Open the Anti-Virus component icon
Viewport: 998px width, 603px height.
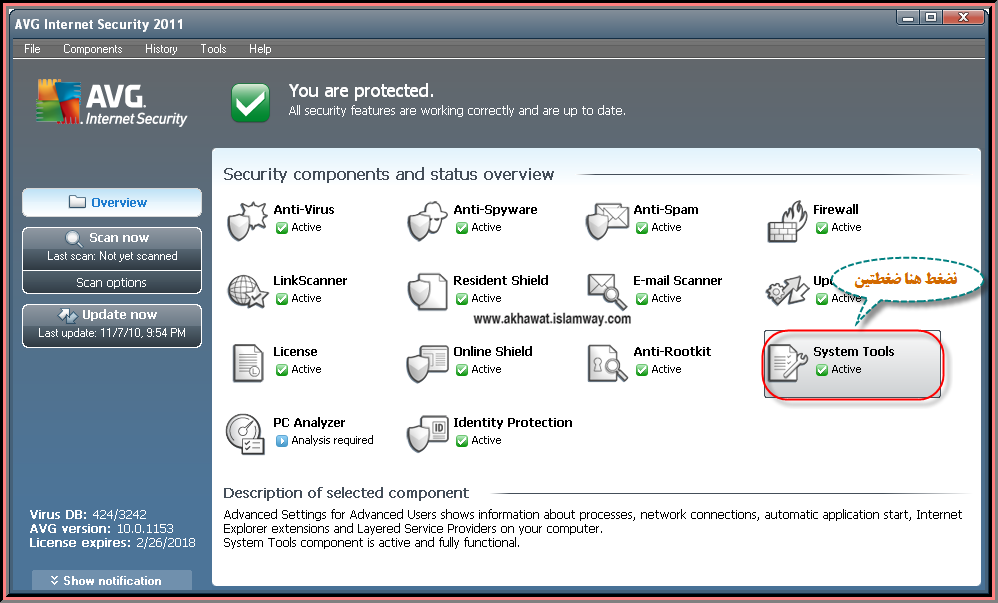click(246, 221)
